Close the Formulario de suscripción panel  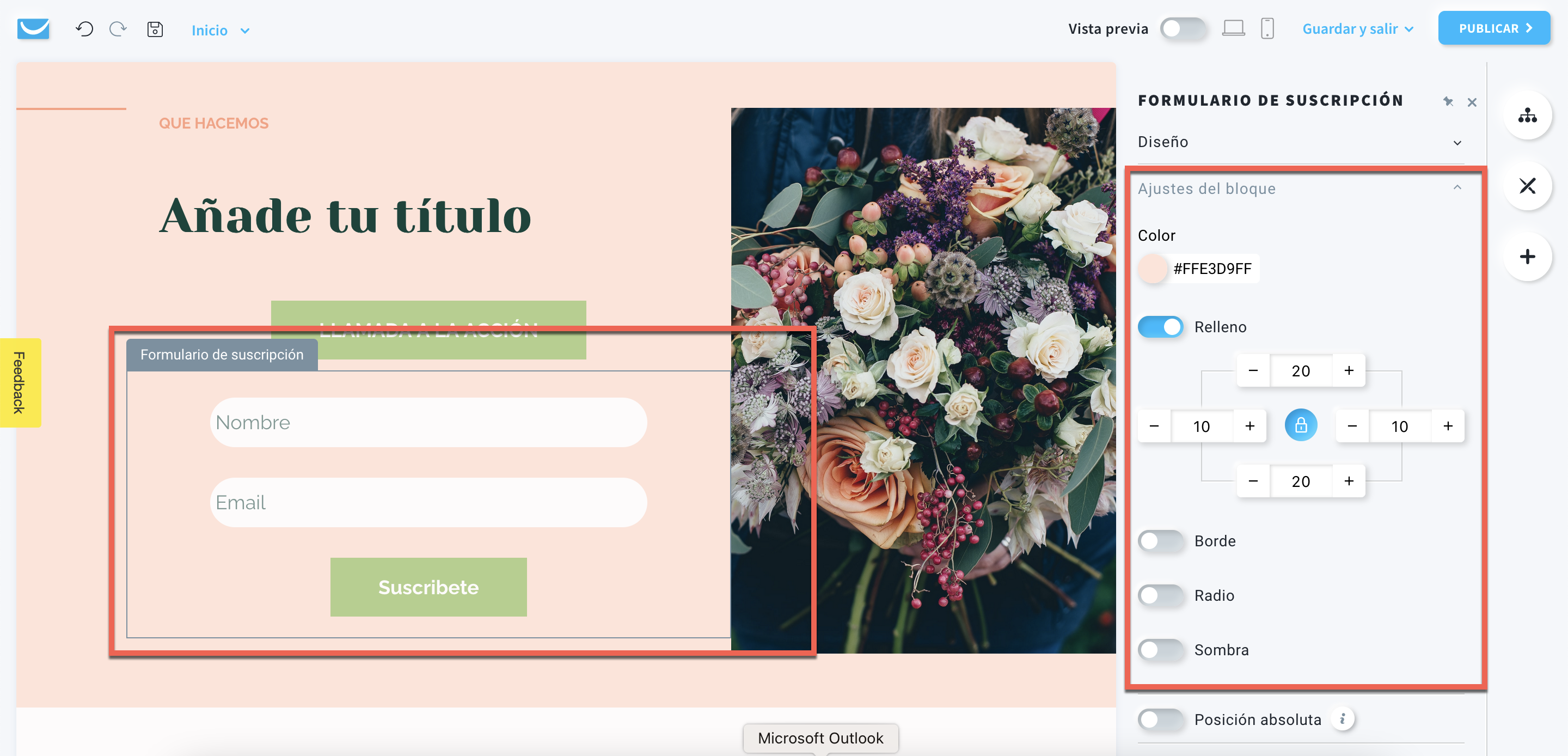point(1471,102)
